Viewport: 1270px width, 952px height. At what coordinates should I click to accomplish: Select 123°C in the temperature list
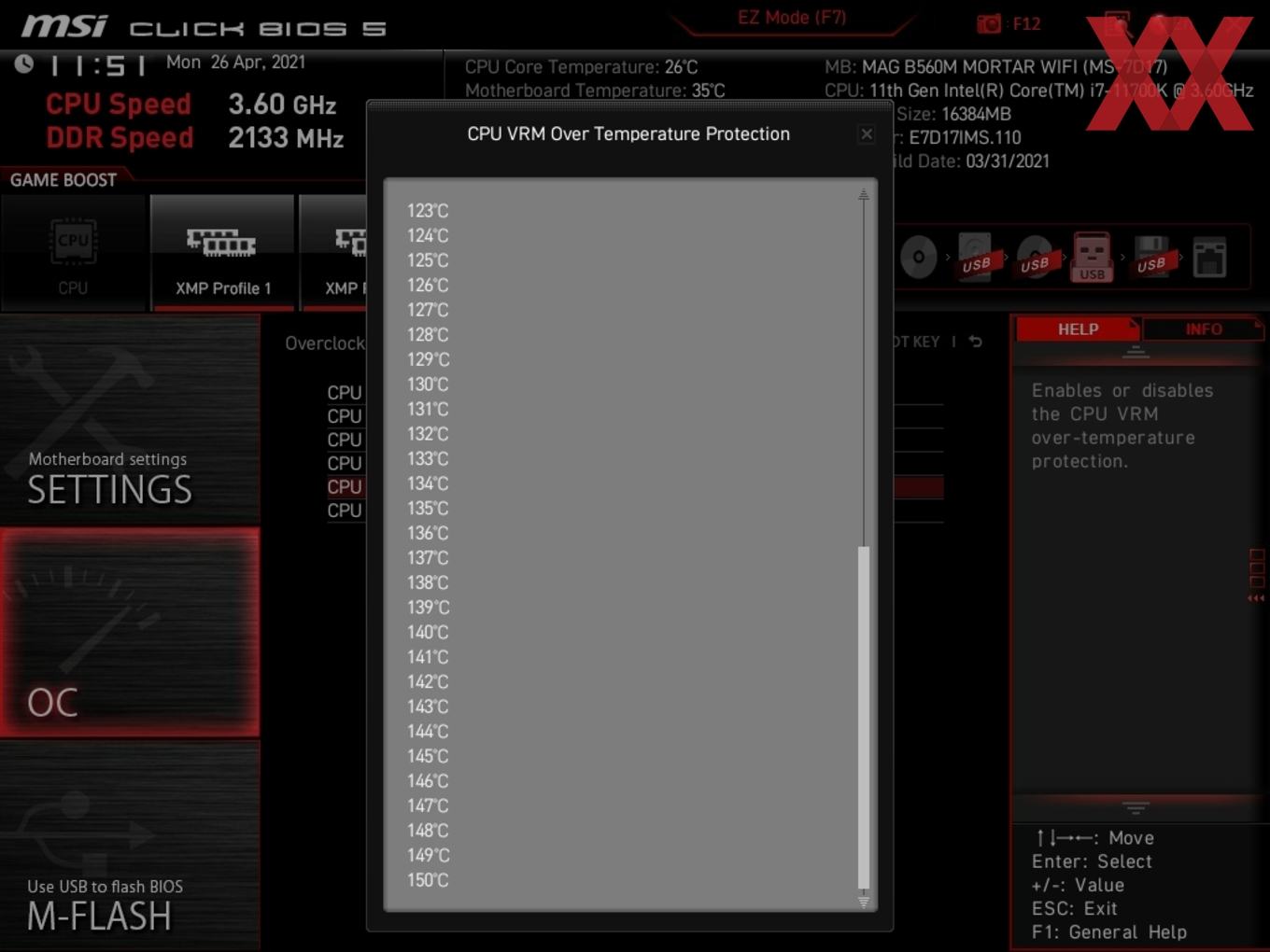[x=428, y=211]
